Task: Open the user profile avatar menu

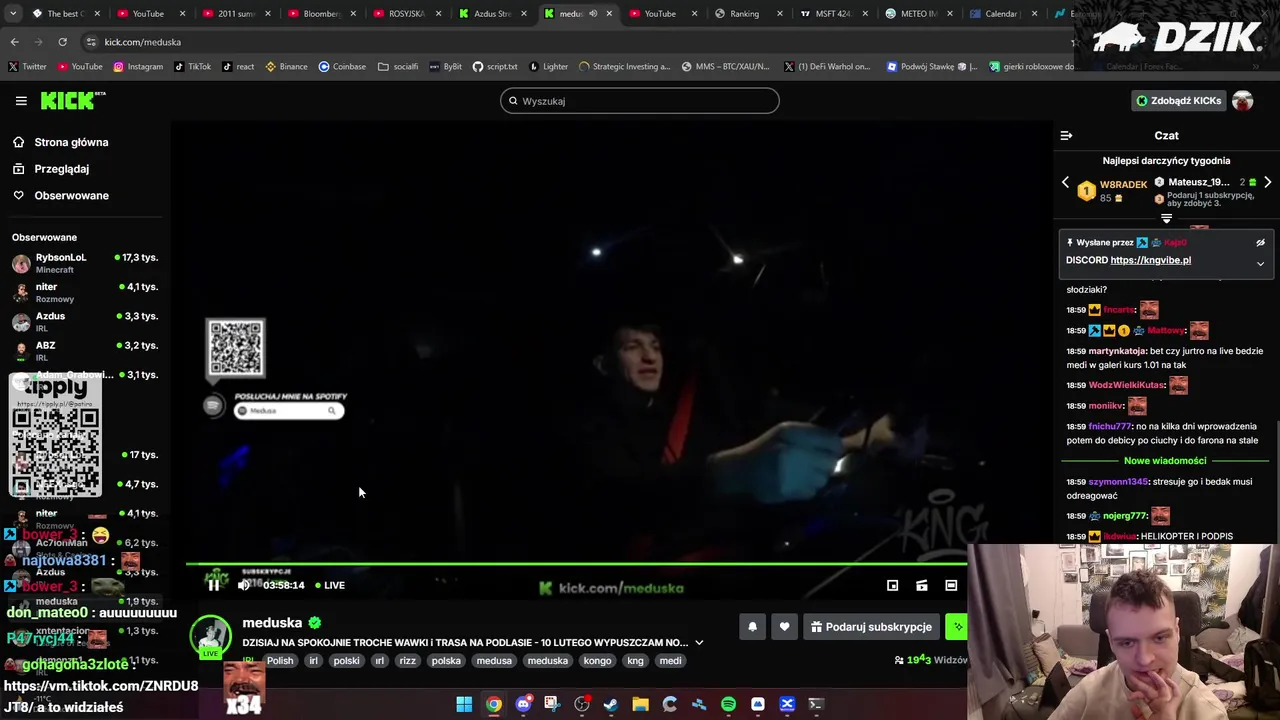Action: click(1243, 101)
